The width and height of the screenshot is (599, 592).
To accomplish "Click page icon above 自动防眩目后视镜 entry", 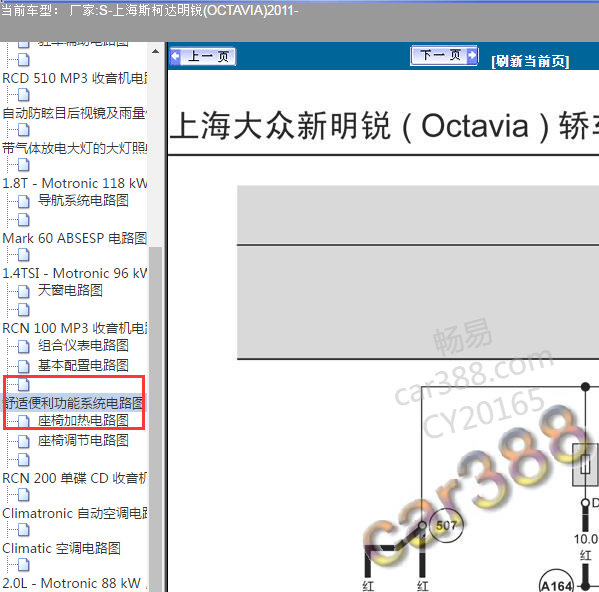I will tap(24, 94).
